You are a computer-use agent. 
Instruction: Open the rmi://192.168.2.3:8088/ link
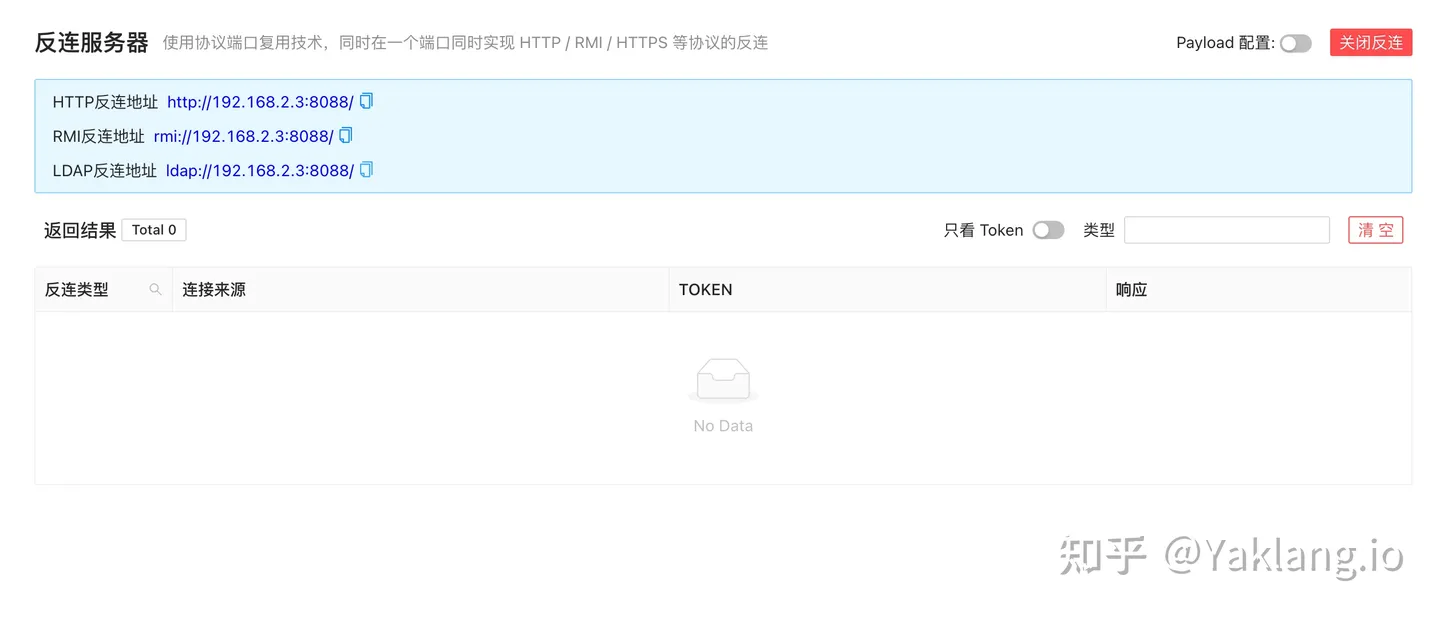[243, 136]
